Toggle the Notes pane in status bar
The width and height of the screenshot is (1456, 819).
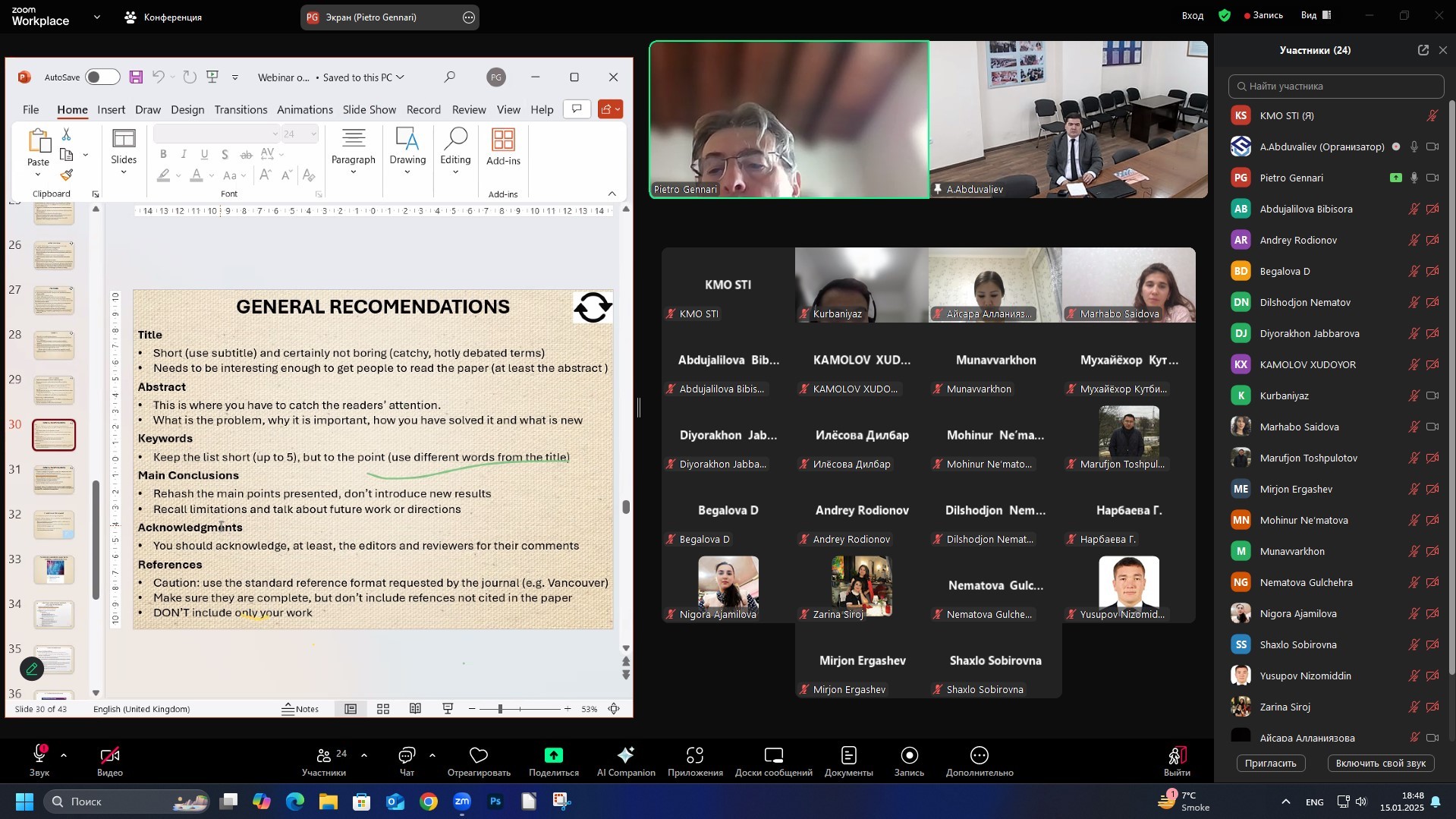coord(300,709)
